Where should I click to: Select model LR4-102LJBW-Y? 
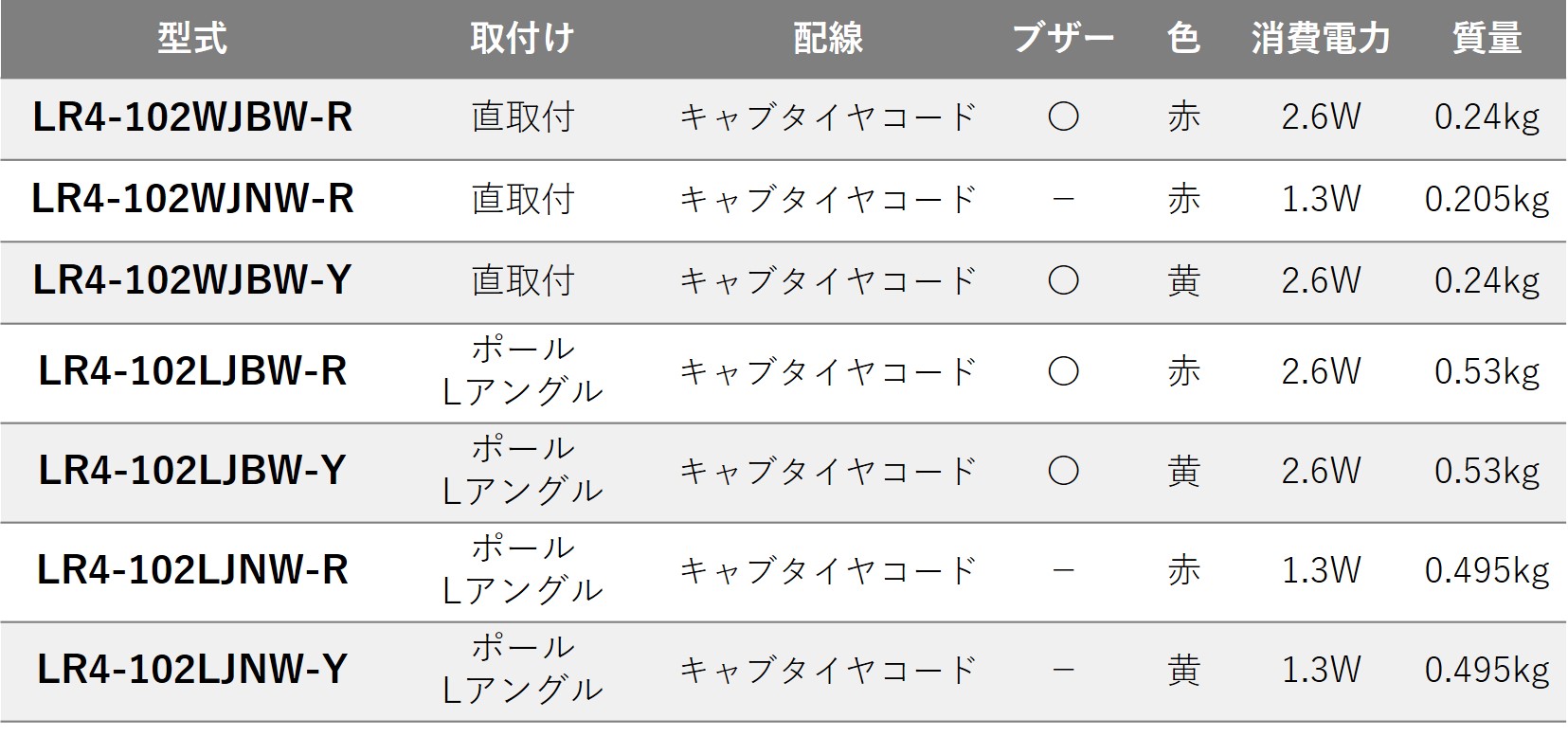pos(192,471)
